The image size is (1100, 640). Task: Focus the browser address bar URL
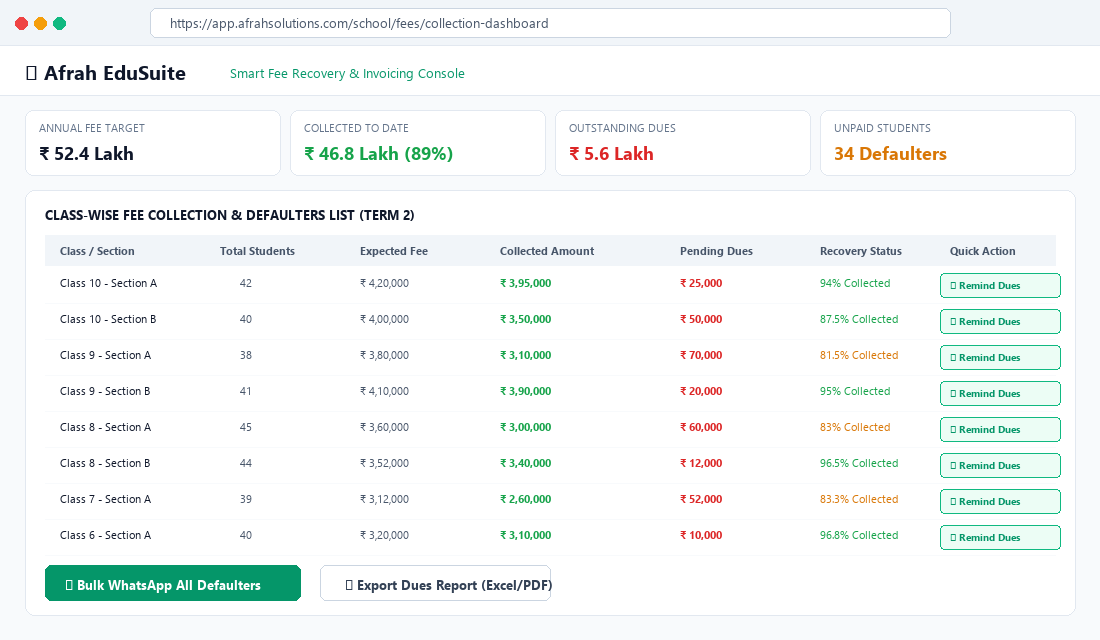[x=550, y=23]
